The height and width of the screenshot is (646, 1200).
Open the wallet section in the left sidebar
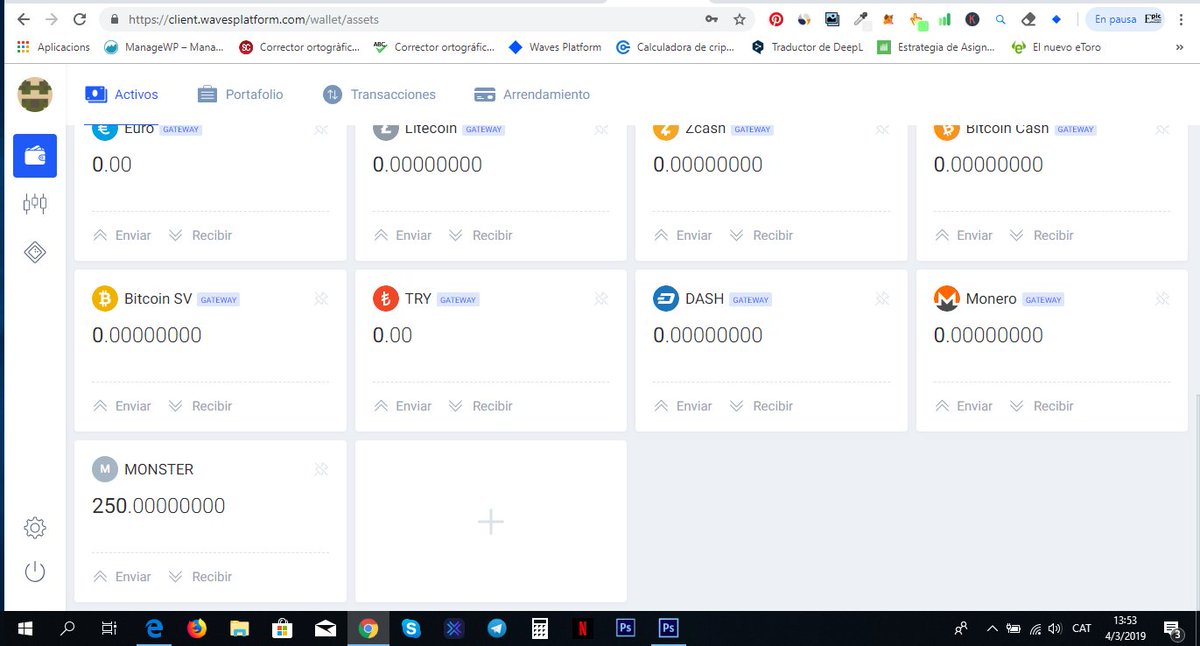tap(35, 156)
